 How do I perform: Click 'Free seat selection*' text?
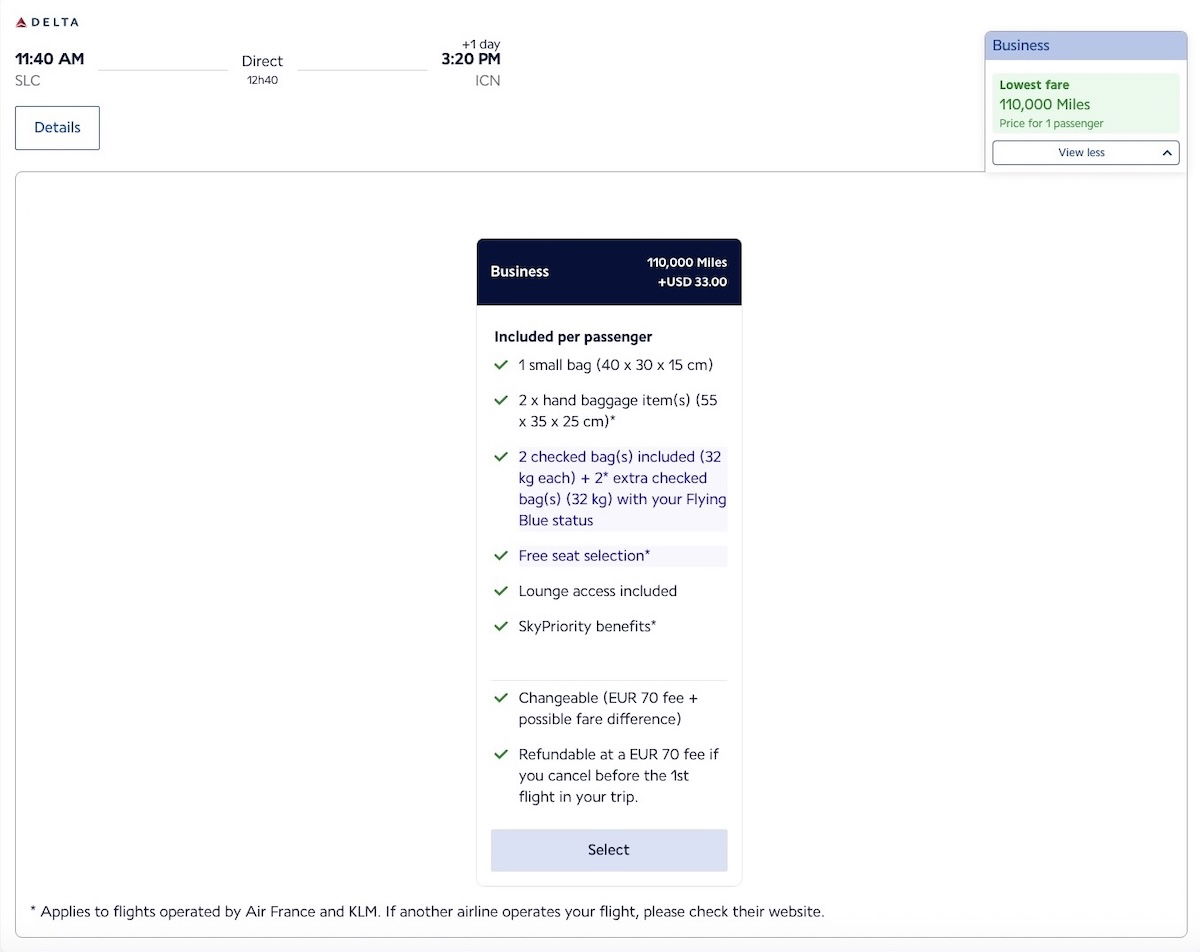[x=584, y=556]
